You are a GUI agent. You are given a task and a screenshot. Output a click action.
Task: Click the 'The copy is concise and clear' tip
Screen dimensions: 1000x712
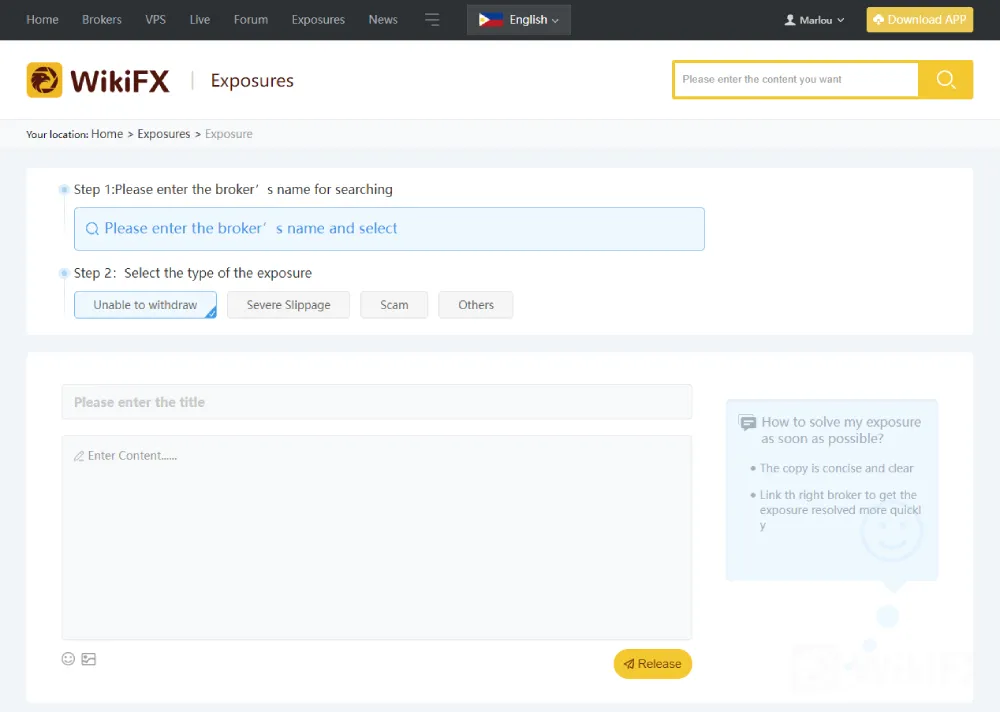click(x=836, y=468)
